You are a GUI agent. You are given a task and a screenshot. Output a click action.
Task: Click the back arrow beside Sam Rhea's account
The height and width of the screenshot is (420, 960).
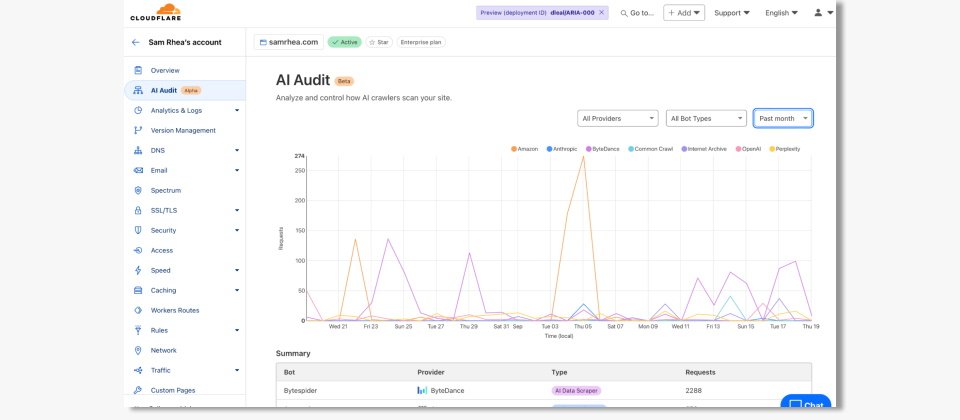coord(136,42)
